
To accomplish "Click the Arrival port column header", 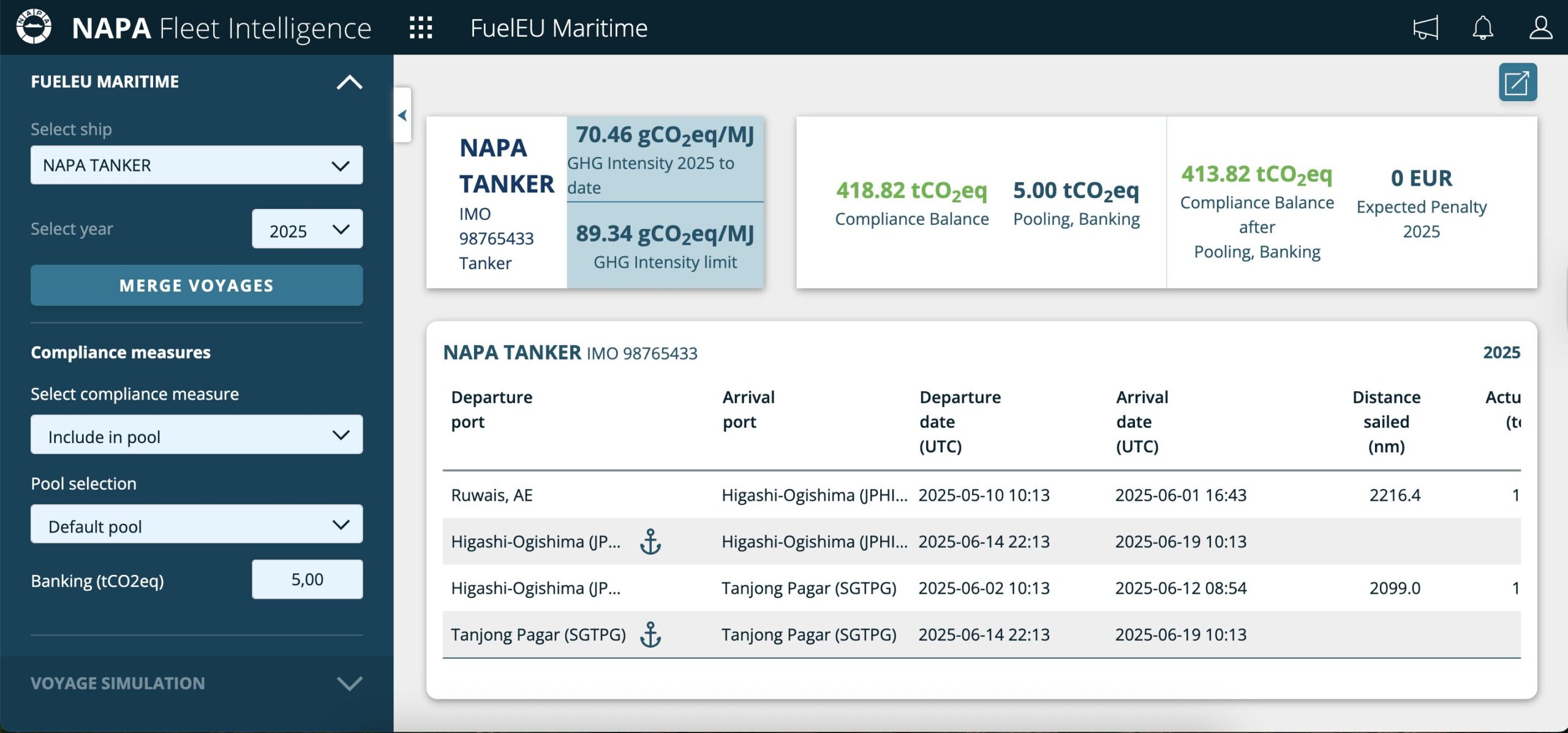I will (x=748, y=409).
